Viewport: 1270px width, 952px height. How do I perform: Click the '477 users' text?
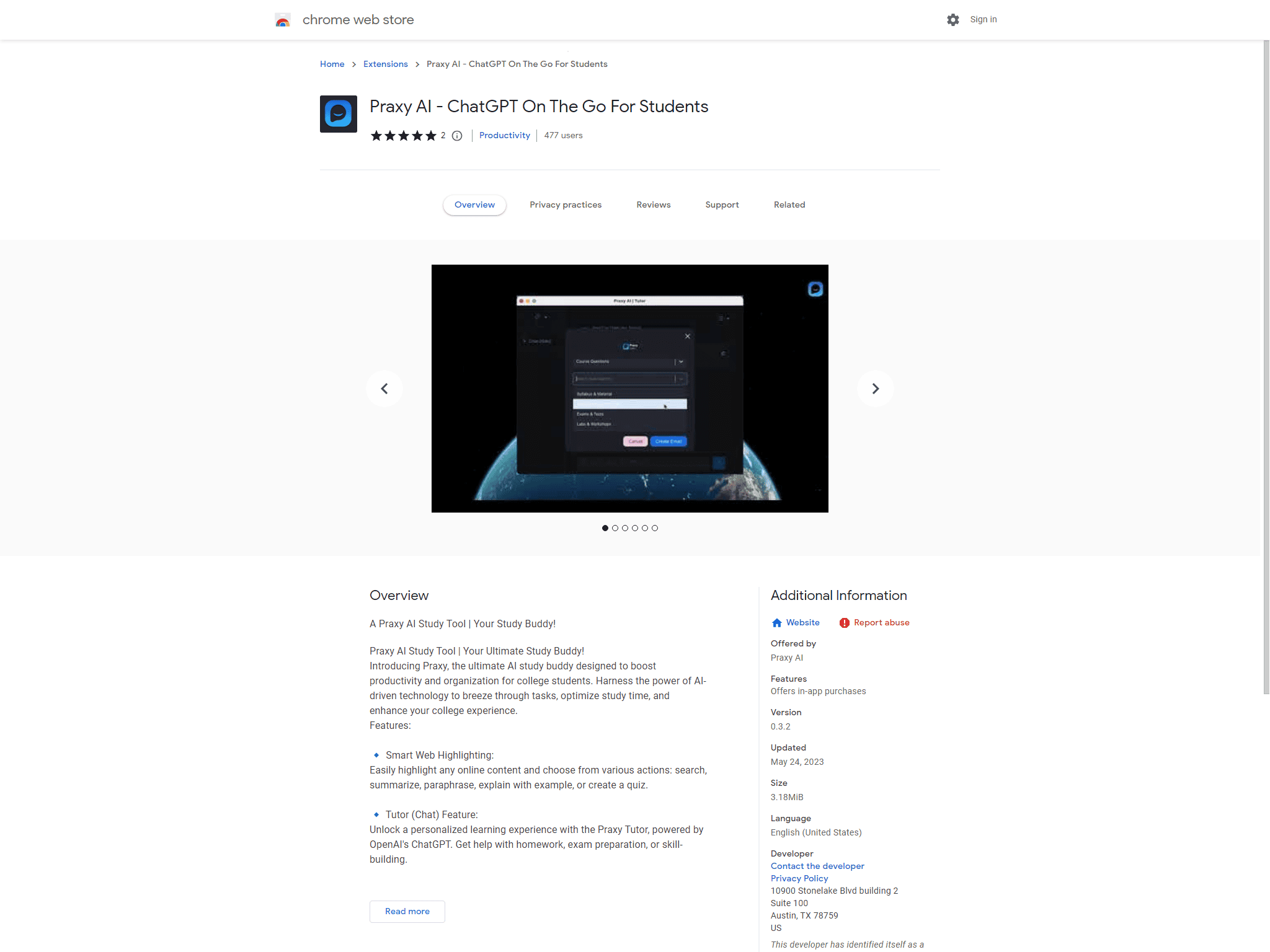(x=564, y=136)
